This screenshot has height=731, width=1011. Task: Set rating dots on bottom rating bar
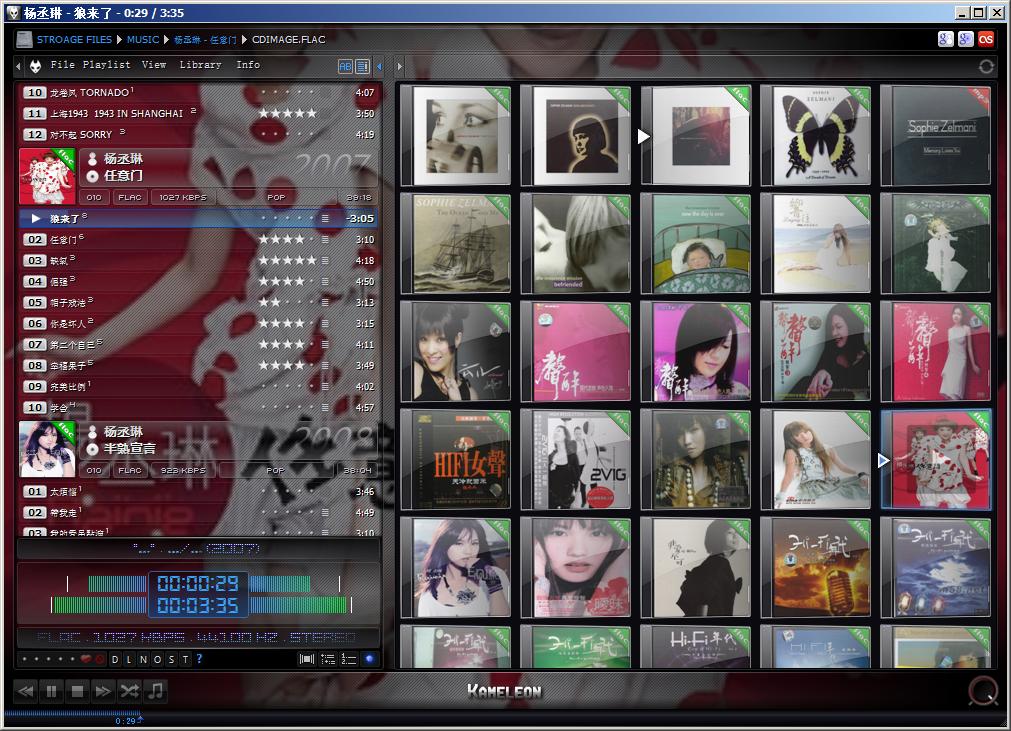tap(50, 659)
